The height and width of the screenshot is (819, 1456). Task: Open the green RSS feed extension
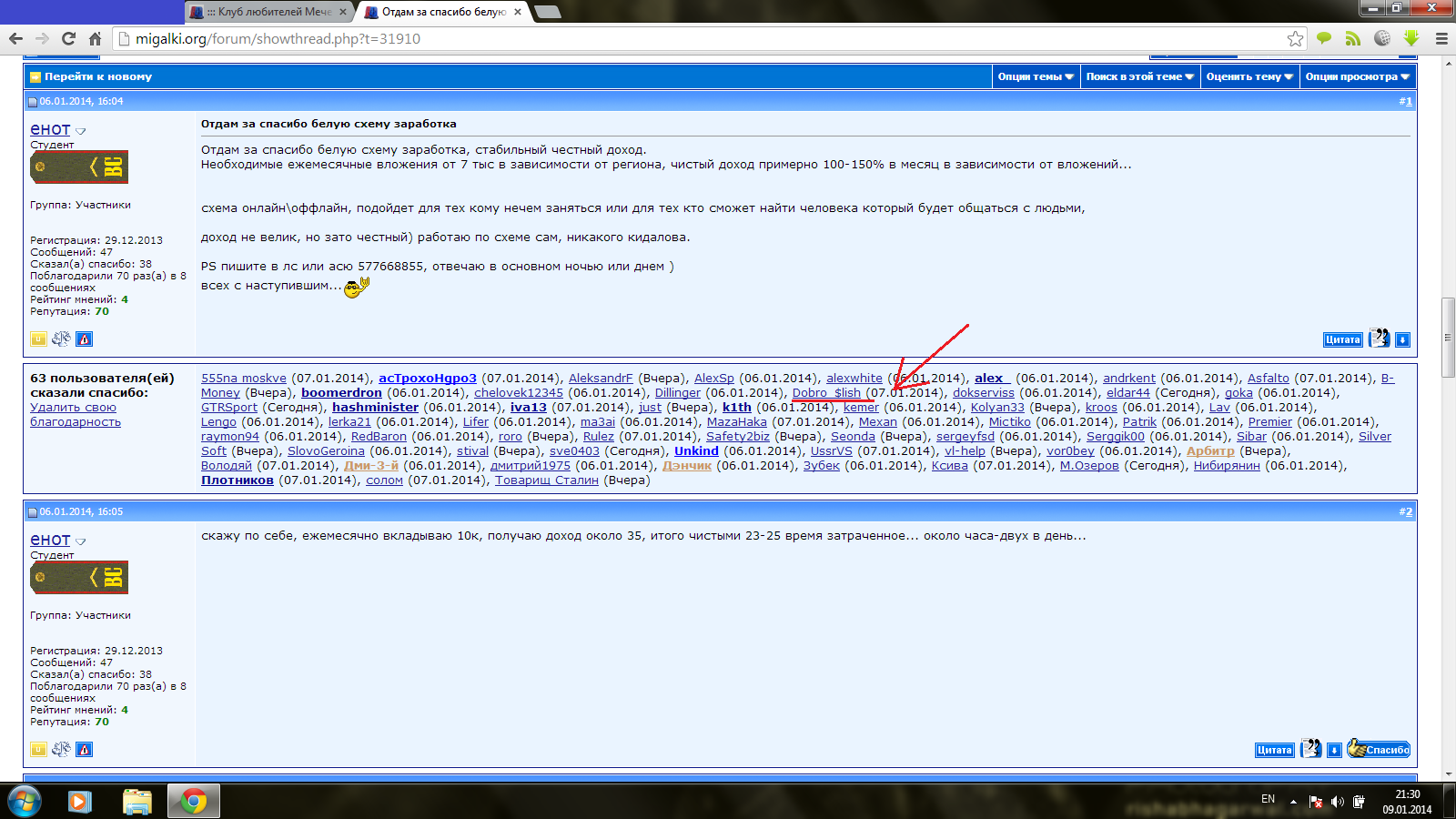[x=1353, y=38]
